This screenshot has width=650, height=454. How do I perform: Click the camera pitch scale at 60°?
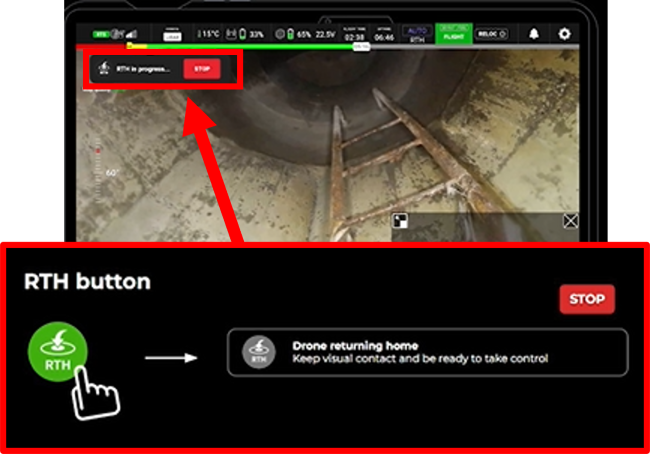(x=111, y=171)
